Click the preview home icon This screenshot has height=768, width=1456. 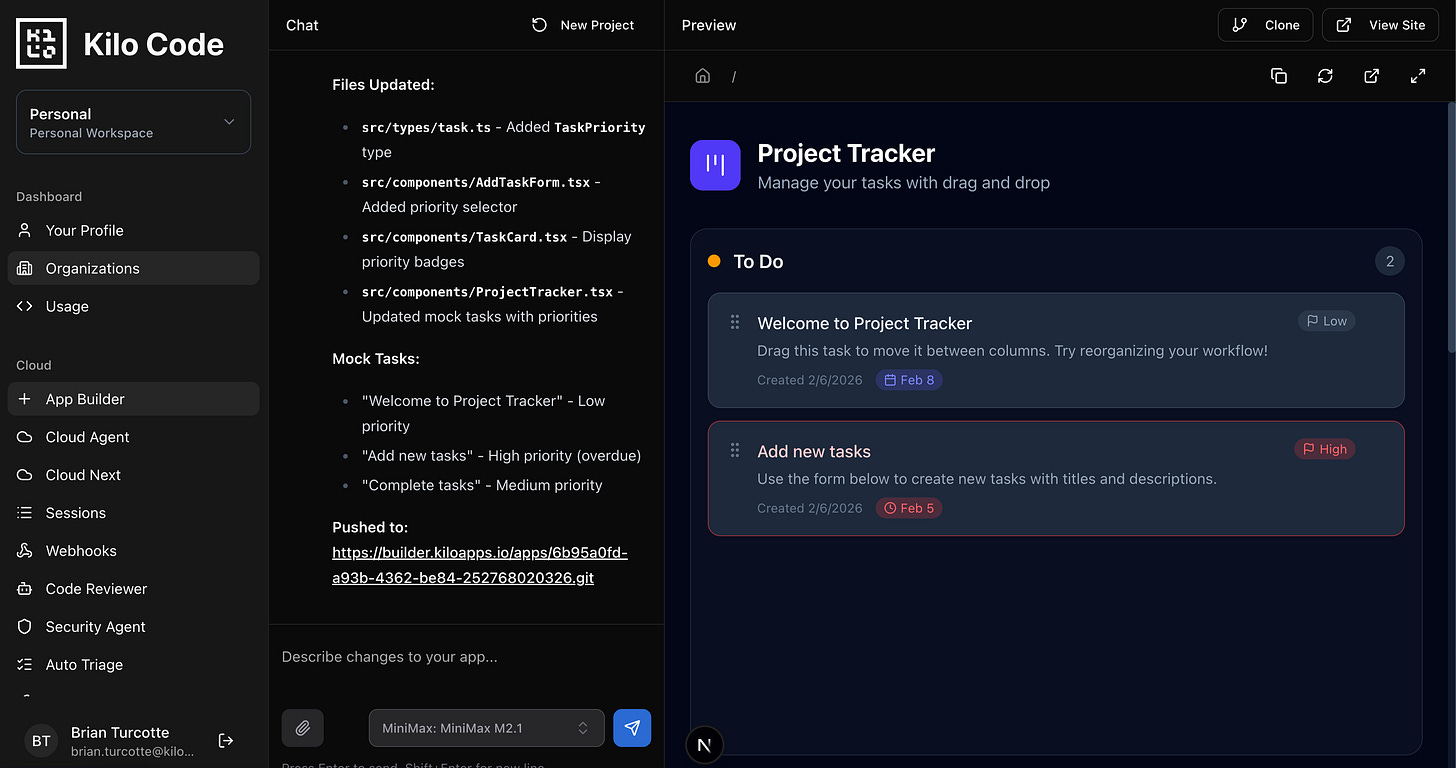pos(703,76)
